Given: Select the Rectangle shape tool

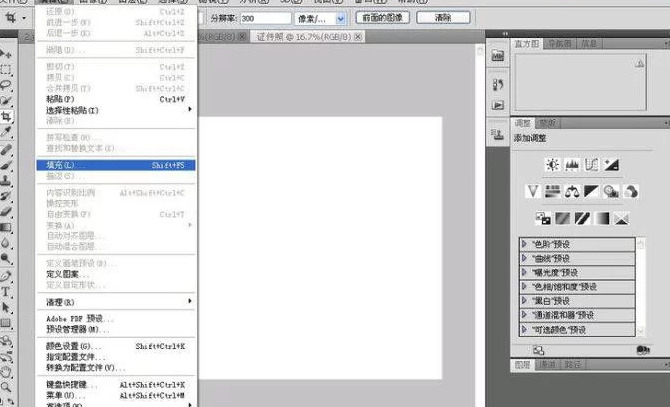Looking at the screenshot, I should (x=6, y=323).
